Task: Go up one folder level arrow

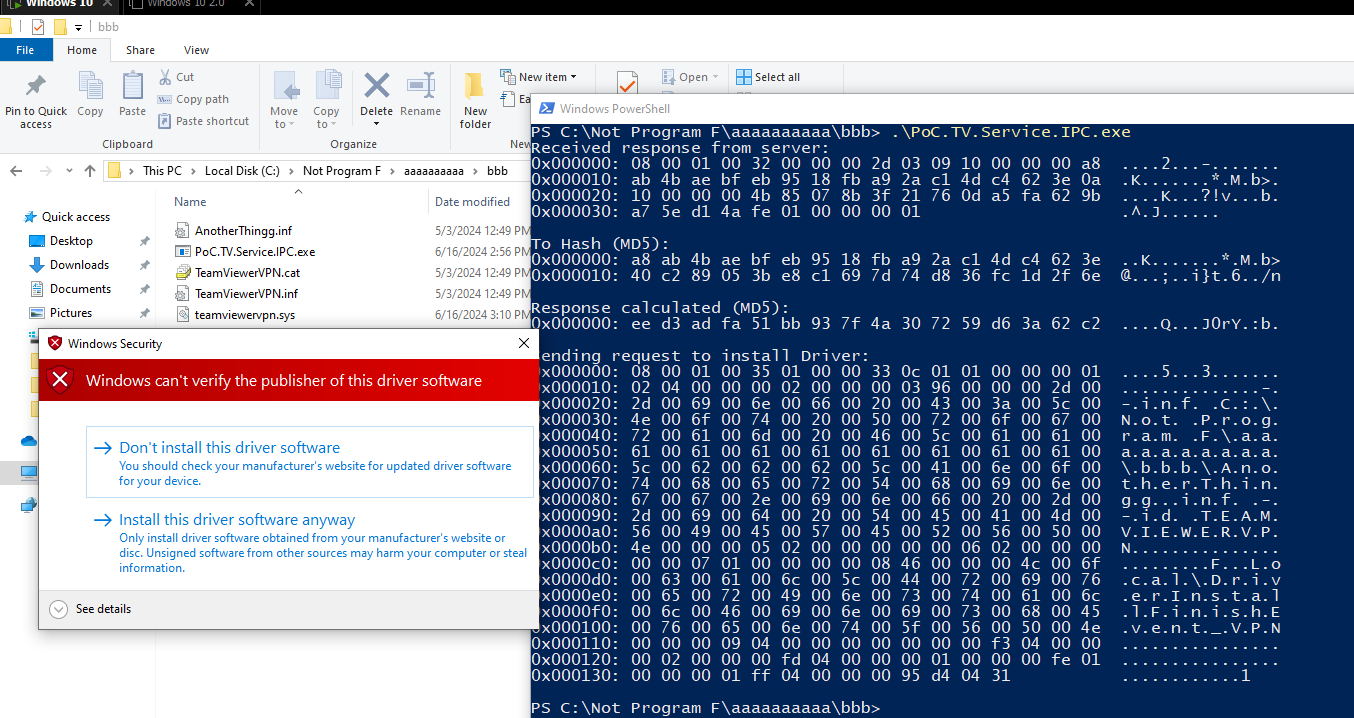Action: pyautogui.click(x=90, y=171)
